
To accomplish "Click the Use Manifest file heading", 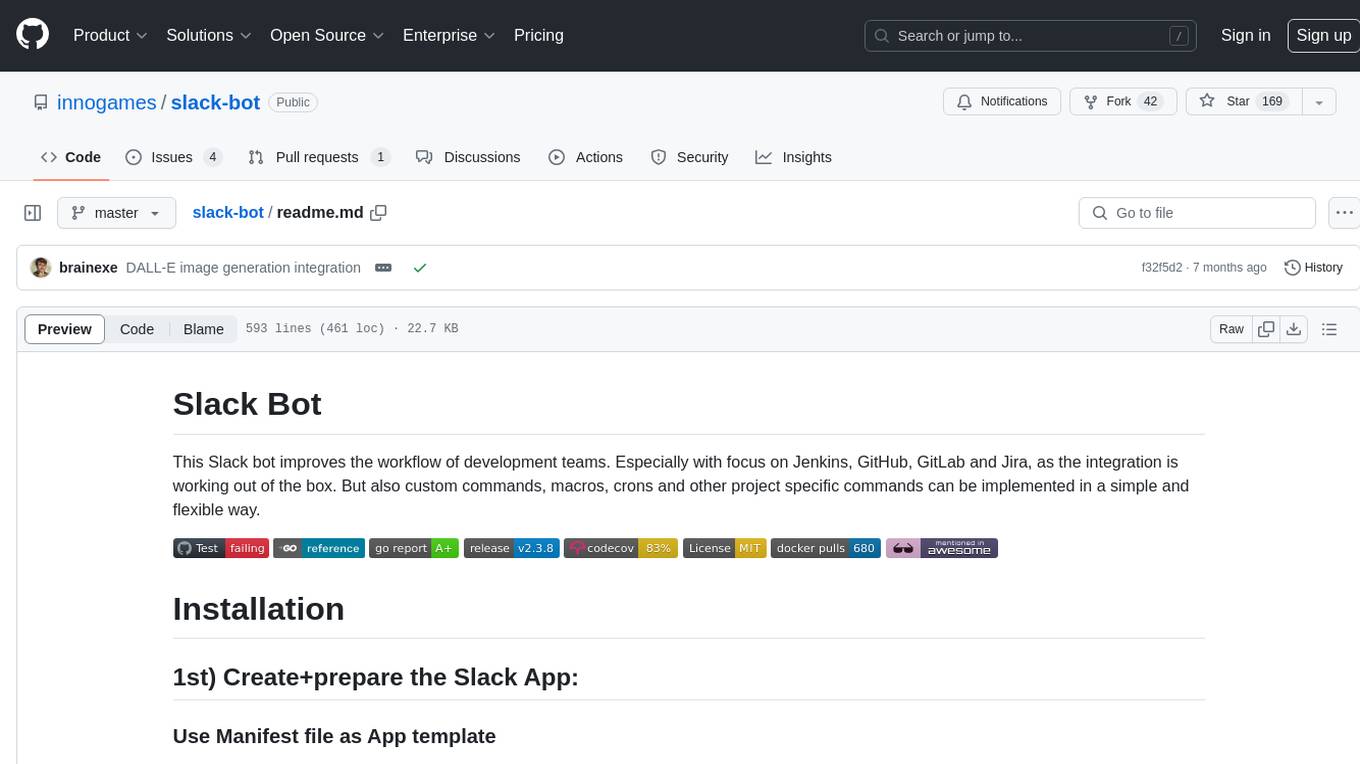I will click(334, 736).
